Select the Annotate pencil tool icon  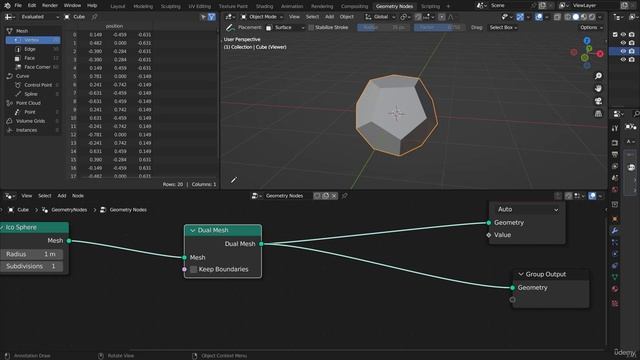(231, 28)
